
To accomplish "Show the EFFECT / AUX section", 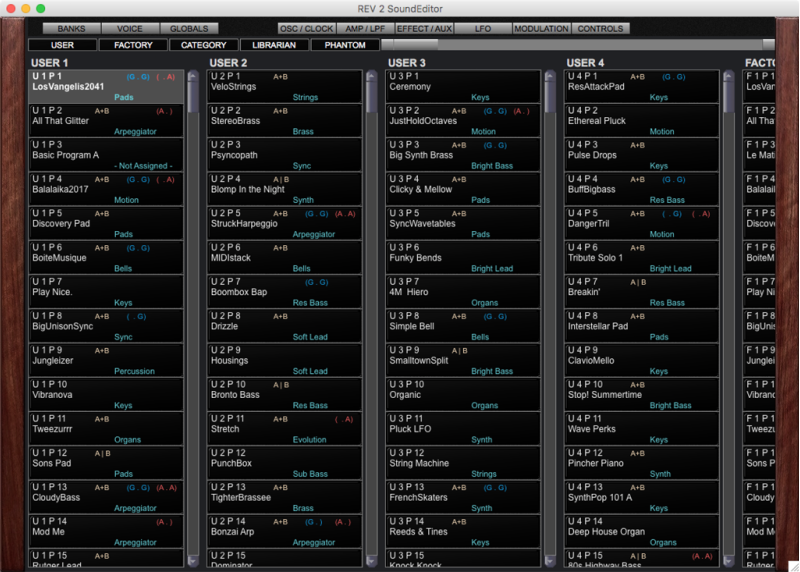I will (424, 29).
